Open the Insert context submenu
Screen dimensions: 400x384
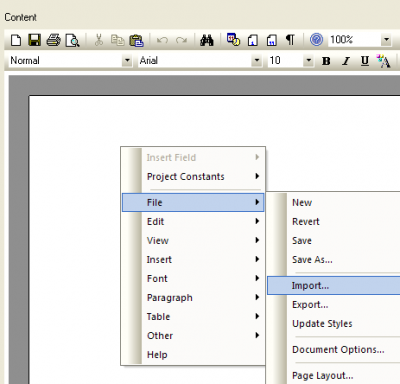(193, 259)
